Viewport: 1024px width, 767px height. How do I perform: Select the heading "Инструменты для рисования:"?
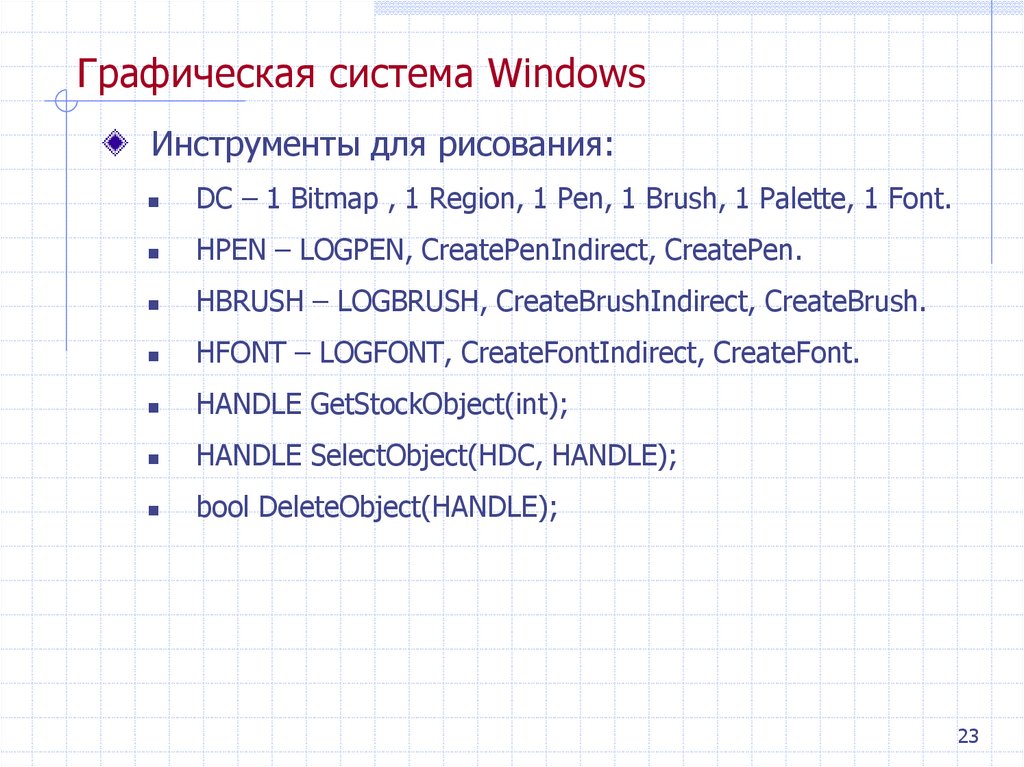point(383,144)
